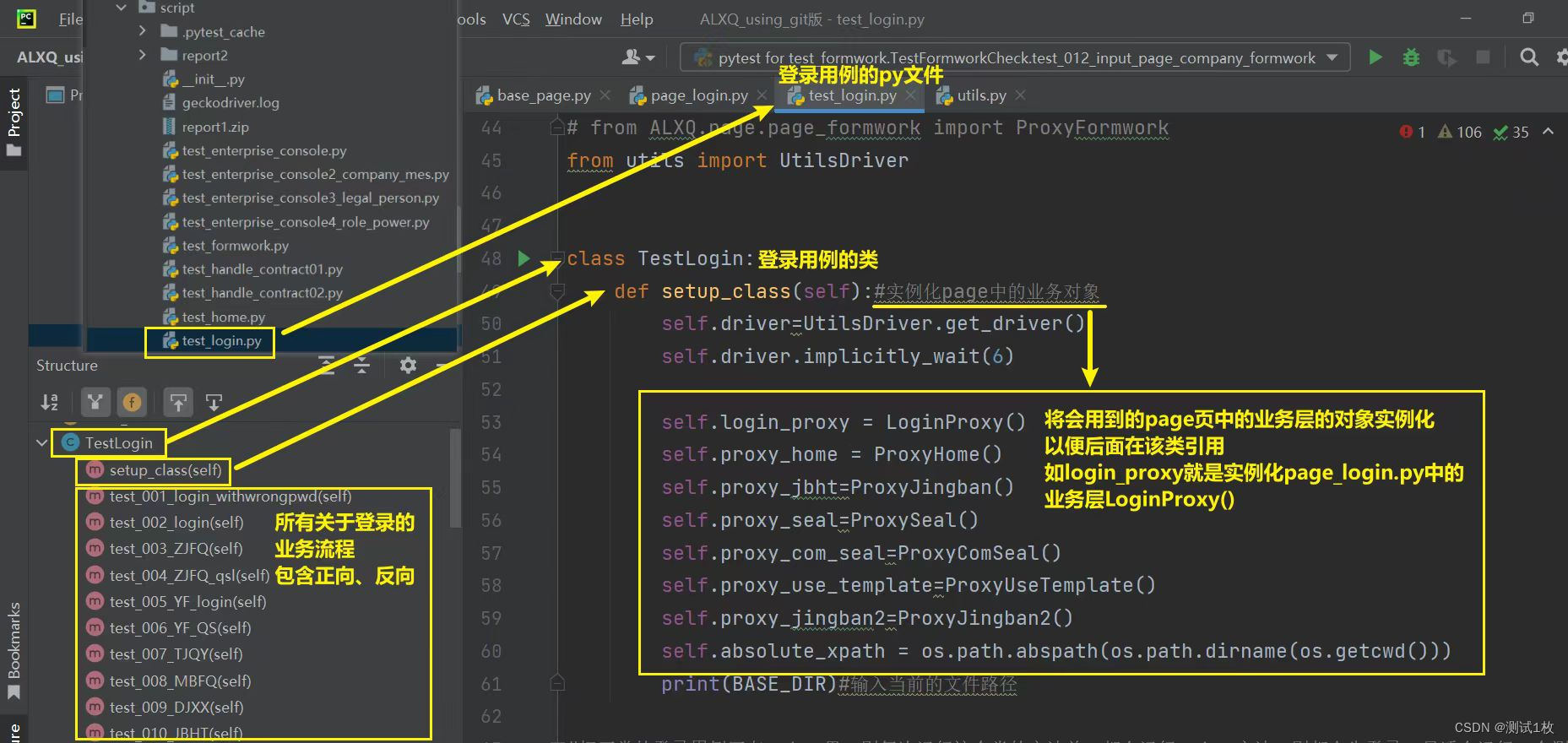Collapse the TestLogin class node

coord(41,442)
